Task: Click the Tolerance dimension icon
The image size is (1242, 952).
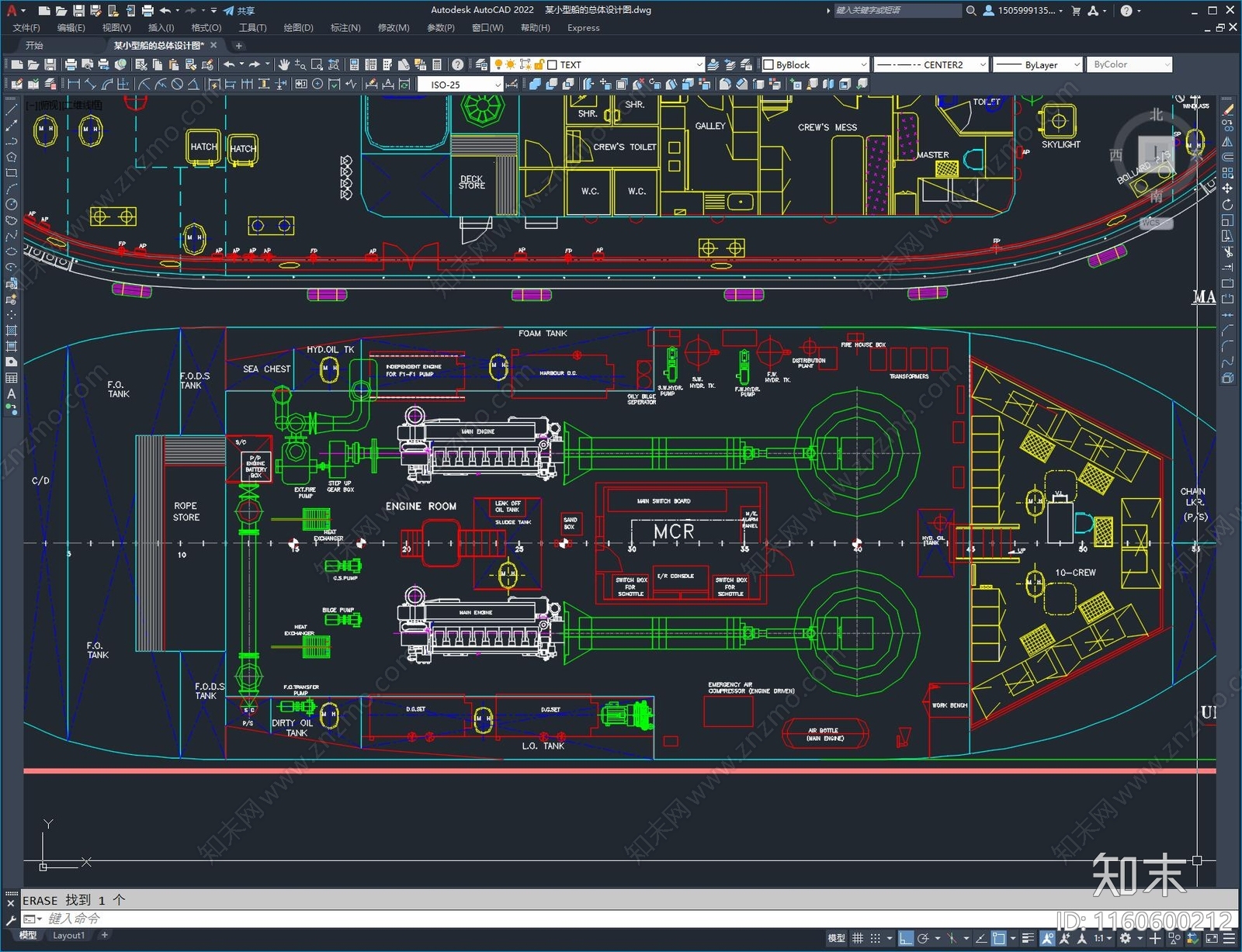Action: pyautogui.click(x=301, y=84)
